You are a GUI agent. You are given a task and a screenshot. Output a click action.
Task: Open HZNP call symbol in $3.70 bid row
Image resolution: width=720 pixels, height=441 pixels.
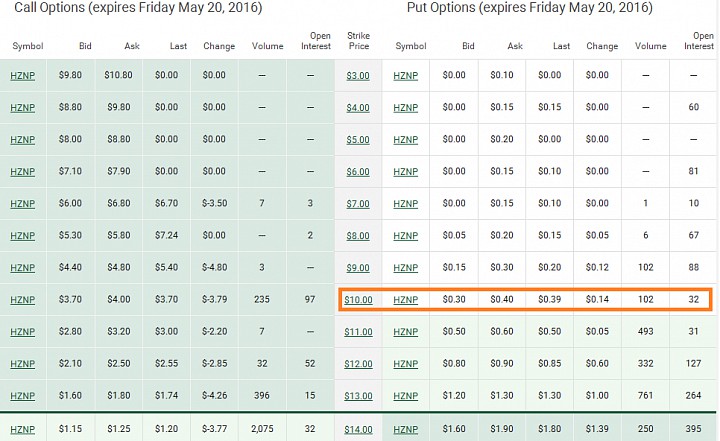(x=22, y=300)
